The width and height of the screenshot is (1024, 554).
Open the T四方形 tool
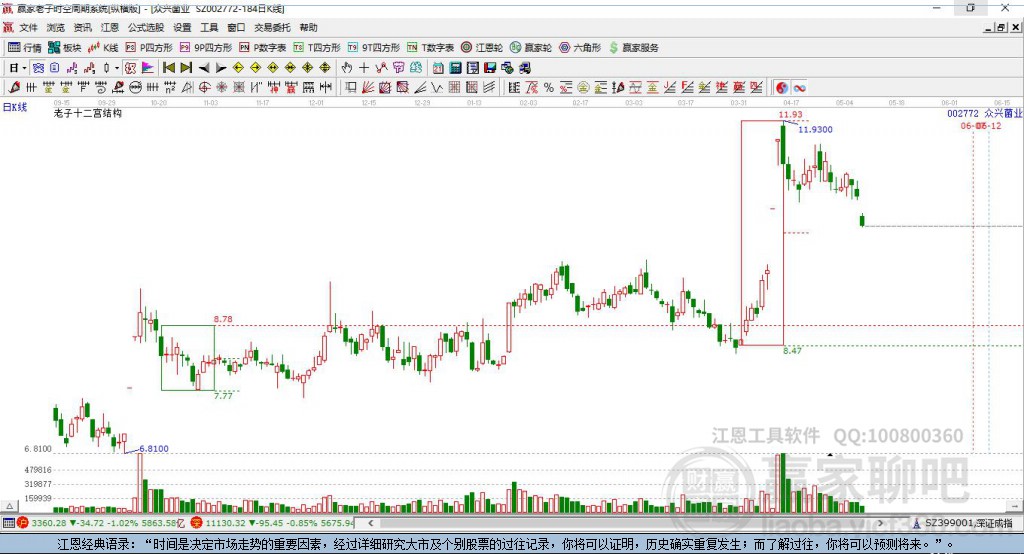[317, 48]
